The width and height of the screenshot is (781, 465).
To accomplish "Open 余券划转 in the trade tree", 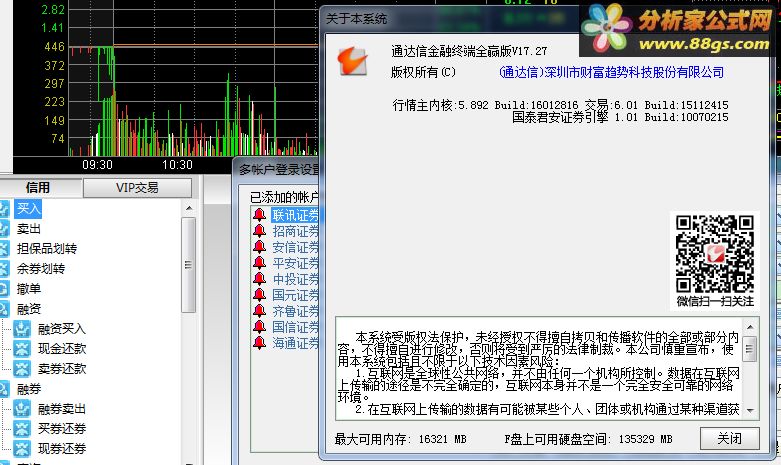I will tap(41, 268).
